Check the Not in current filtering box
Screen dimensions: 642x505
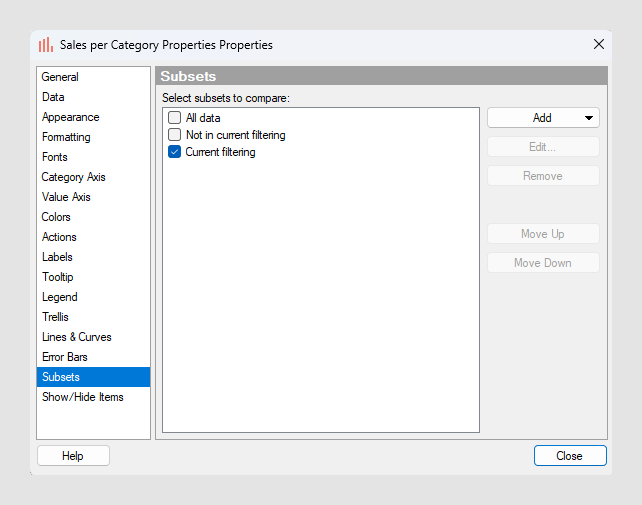point(175,135)
